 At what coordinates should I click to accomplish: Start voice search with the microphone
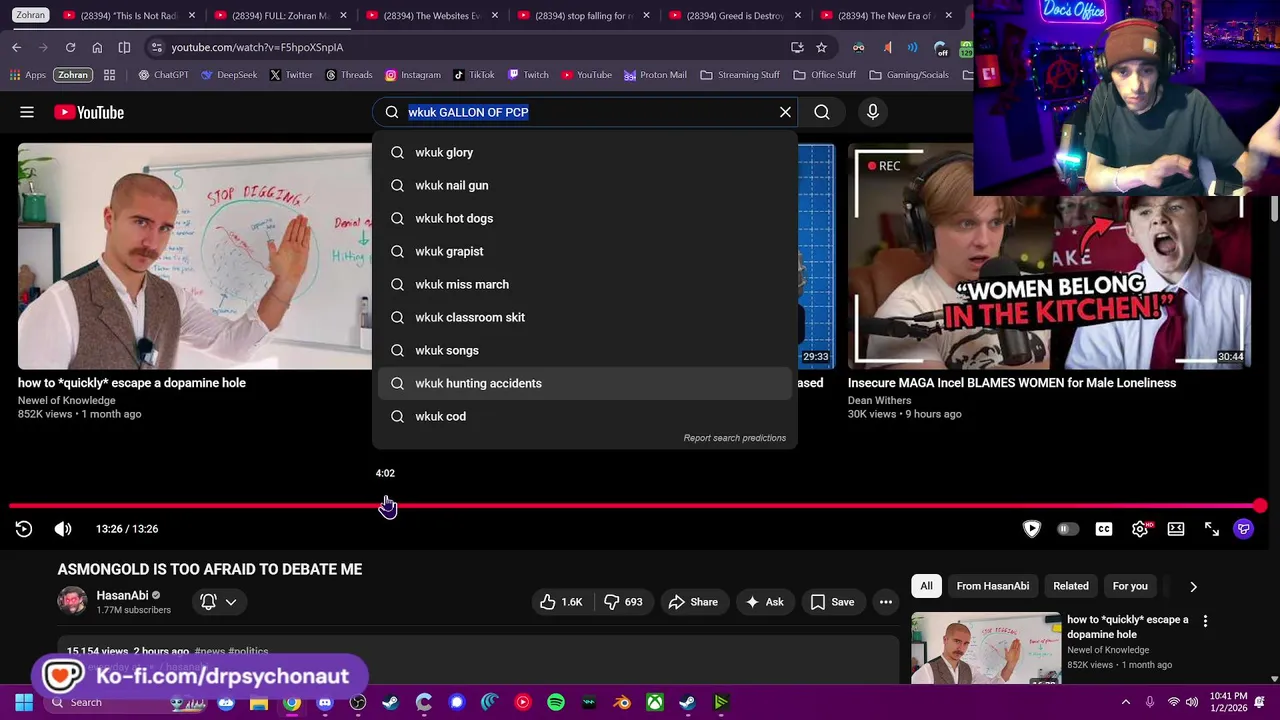pos(873,112)
